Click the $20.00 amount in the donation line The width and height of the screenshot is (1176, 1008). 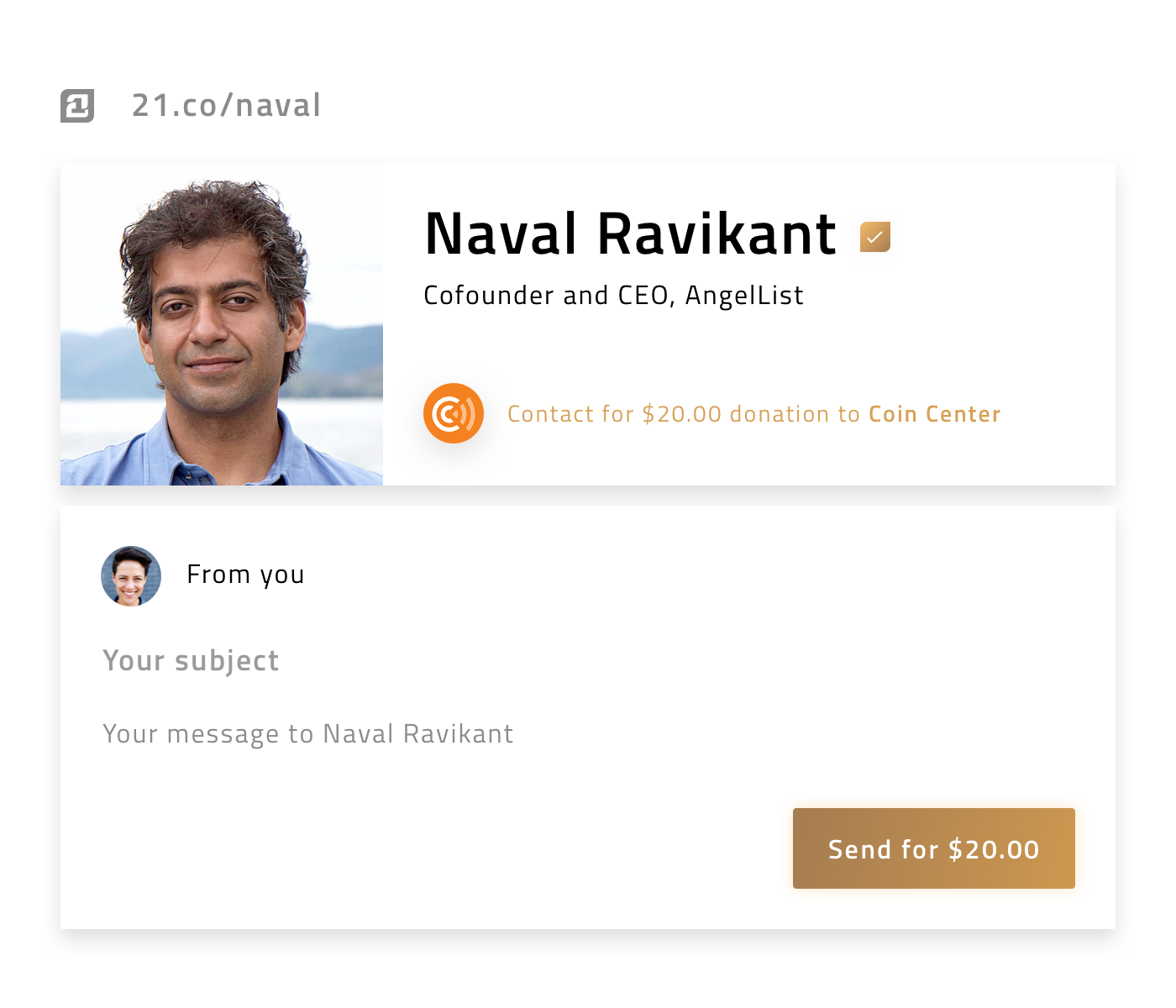point(682,414)
